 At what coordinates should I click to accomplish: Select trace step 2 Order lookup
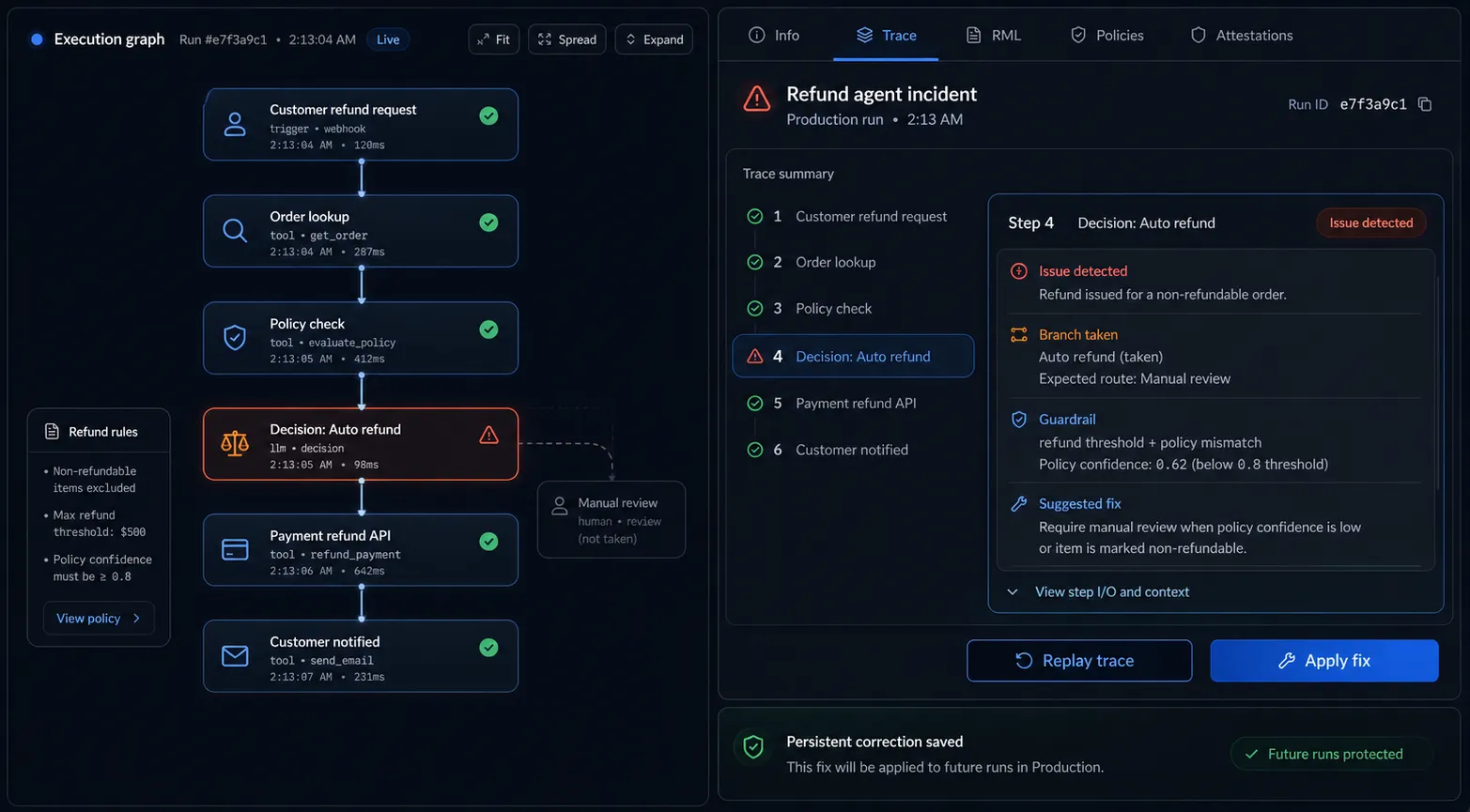click(853, 262)
